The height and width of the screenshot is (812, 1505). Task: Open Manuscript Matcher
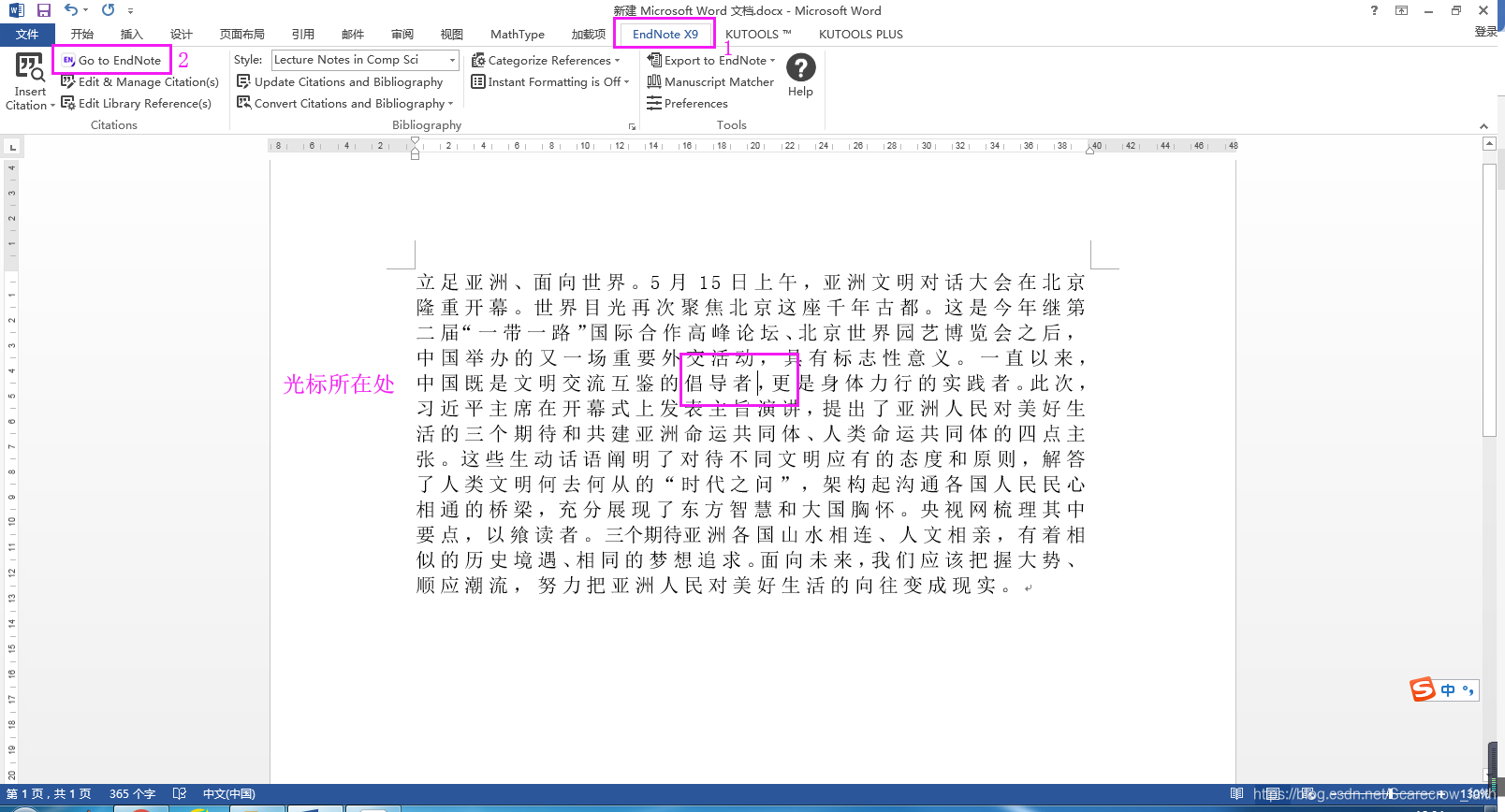(710, 81)
